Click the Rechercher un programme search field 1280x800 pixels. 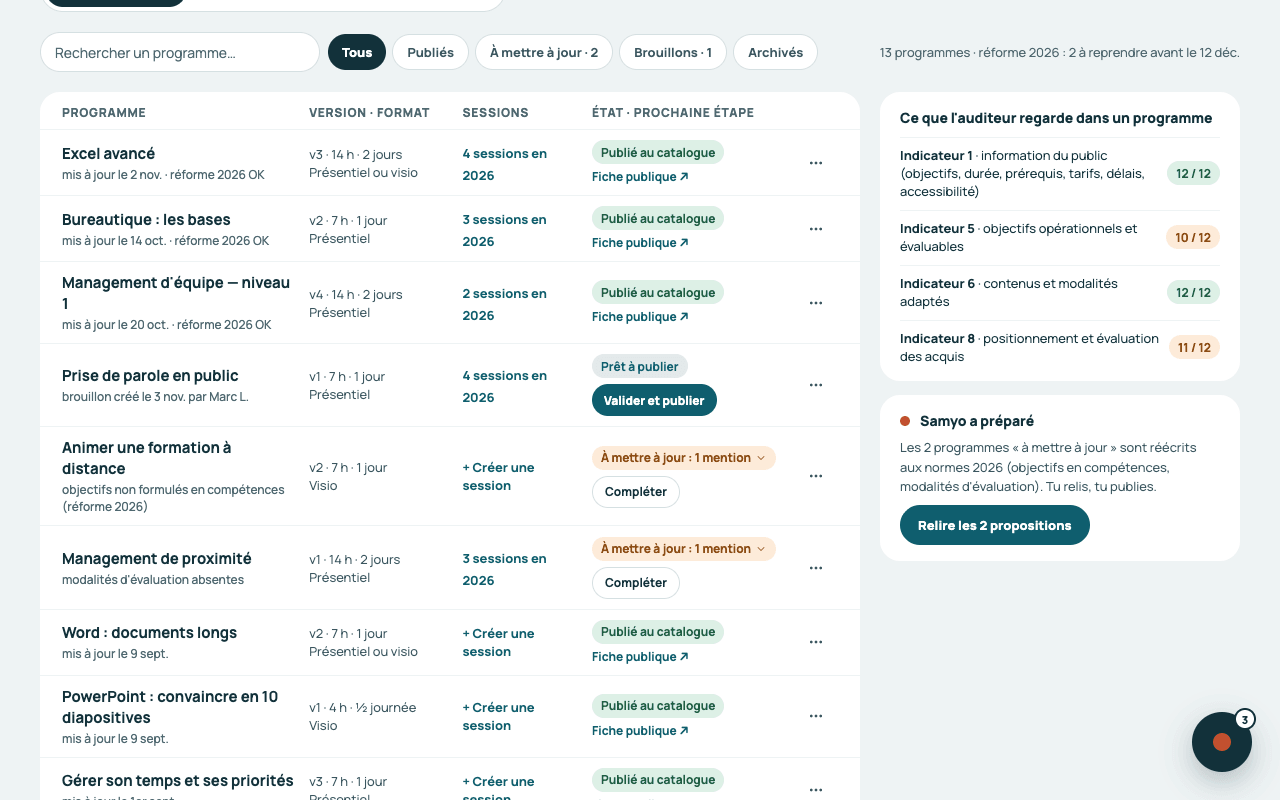(x=180, y=52)
